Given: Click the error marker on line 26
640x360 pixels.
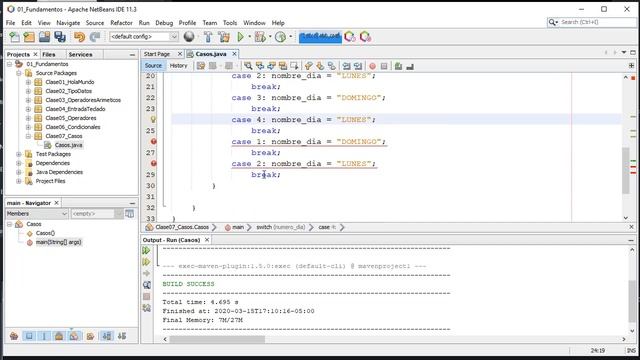Looking at the screenshot, I should click(x=153, y=141).
